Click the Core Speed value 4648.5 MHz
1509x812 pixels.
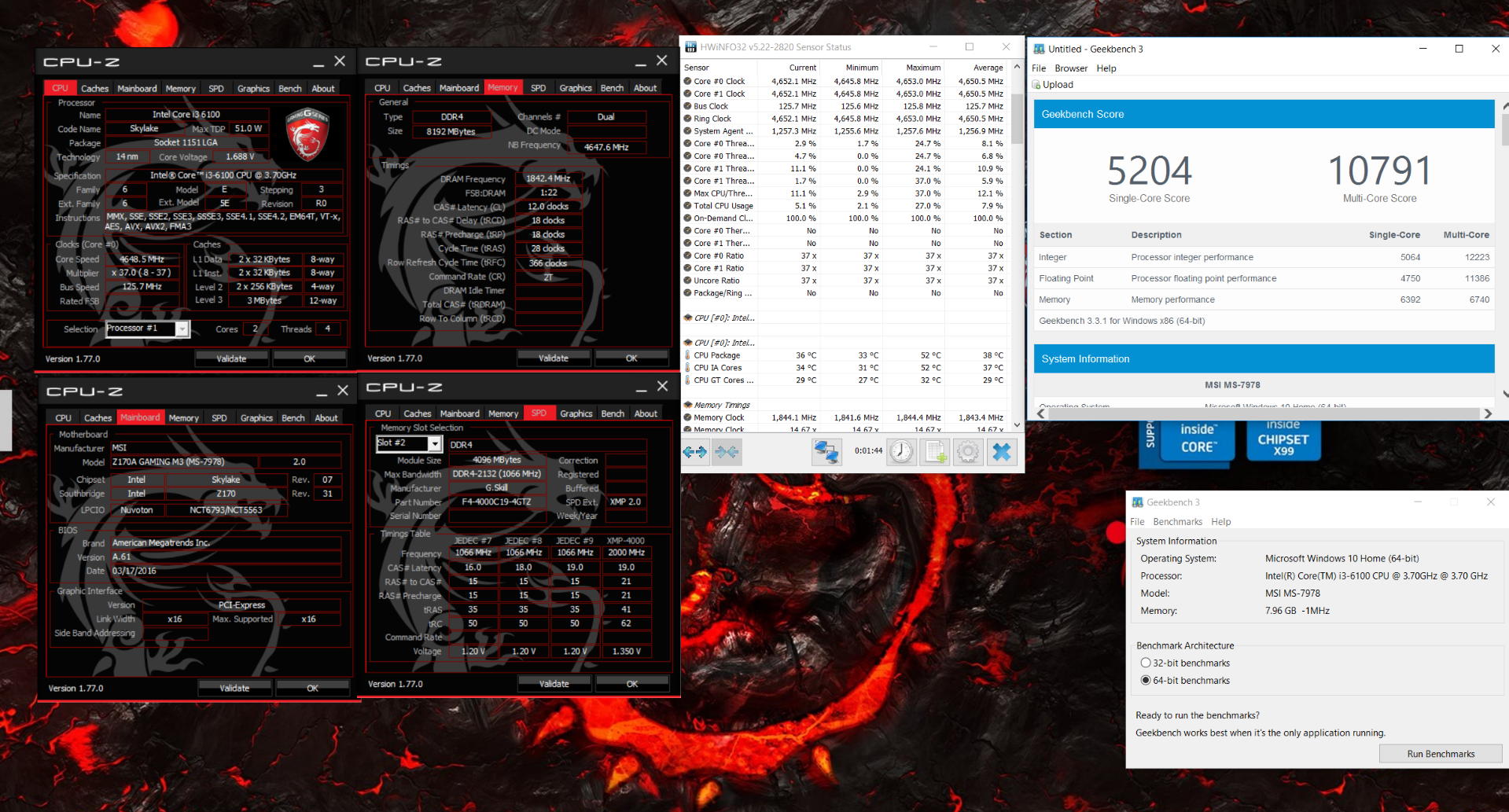point(142,259)
